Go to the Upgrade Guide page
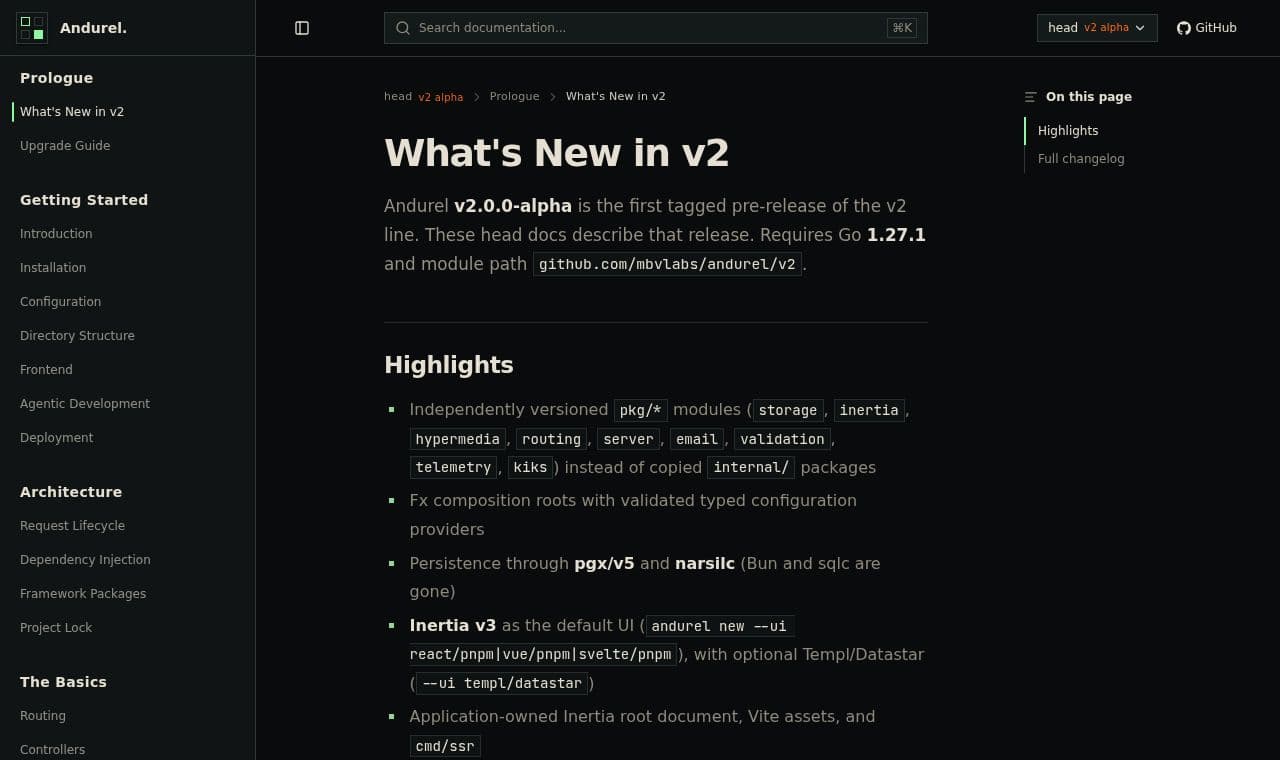The image size is (1280, 760). pyautogui.click(x=65, y=146)
